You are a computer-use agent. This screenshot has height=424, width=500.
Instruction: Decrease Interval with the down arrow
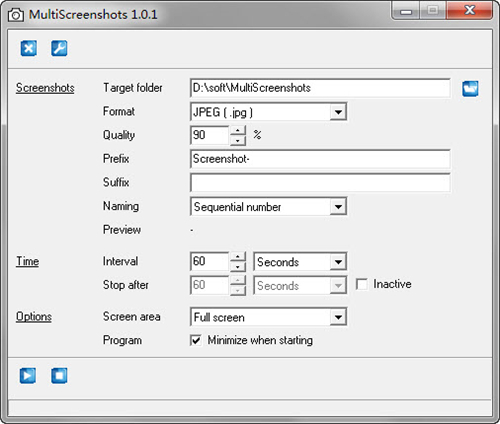pos(238,267)
